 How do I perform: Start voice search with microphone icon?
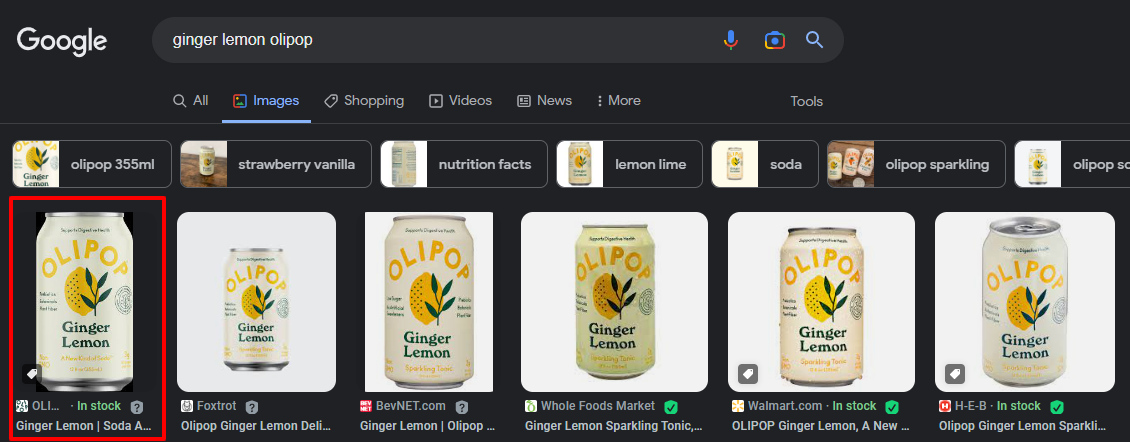pyautogui.click(x=731, y=40)
